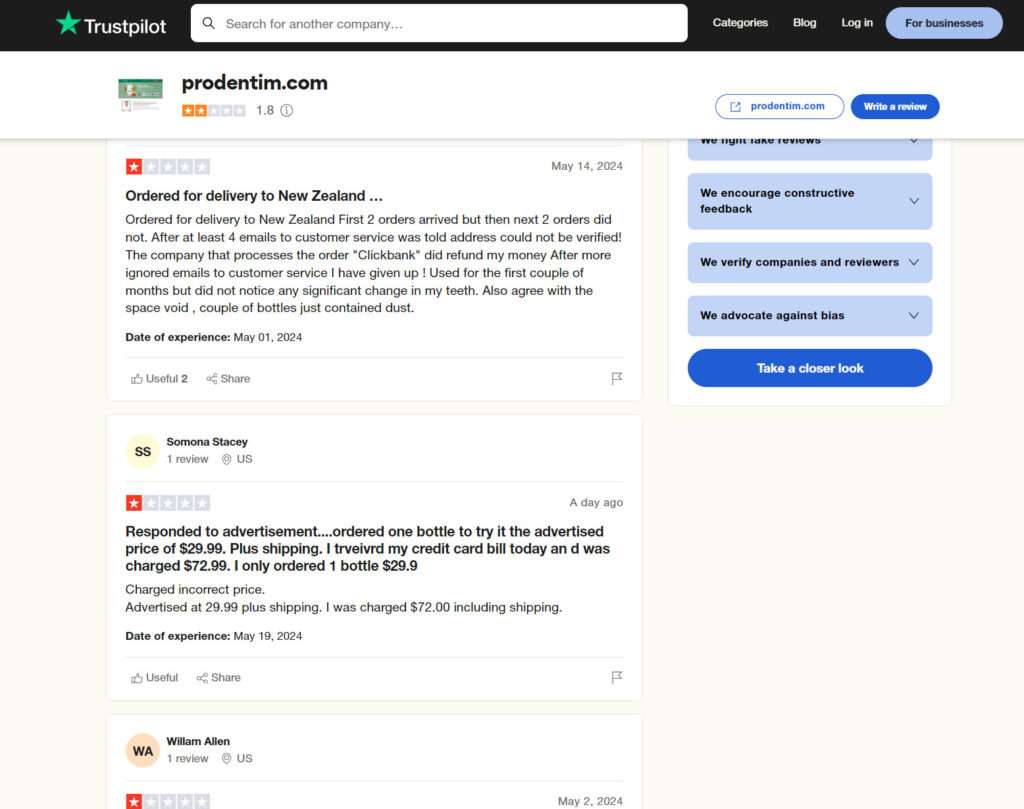1024x809 pixels.
Task: Open the prodentim.com website link
Action: (779, 107)
